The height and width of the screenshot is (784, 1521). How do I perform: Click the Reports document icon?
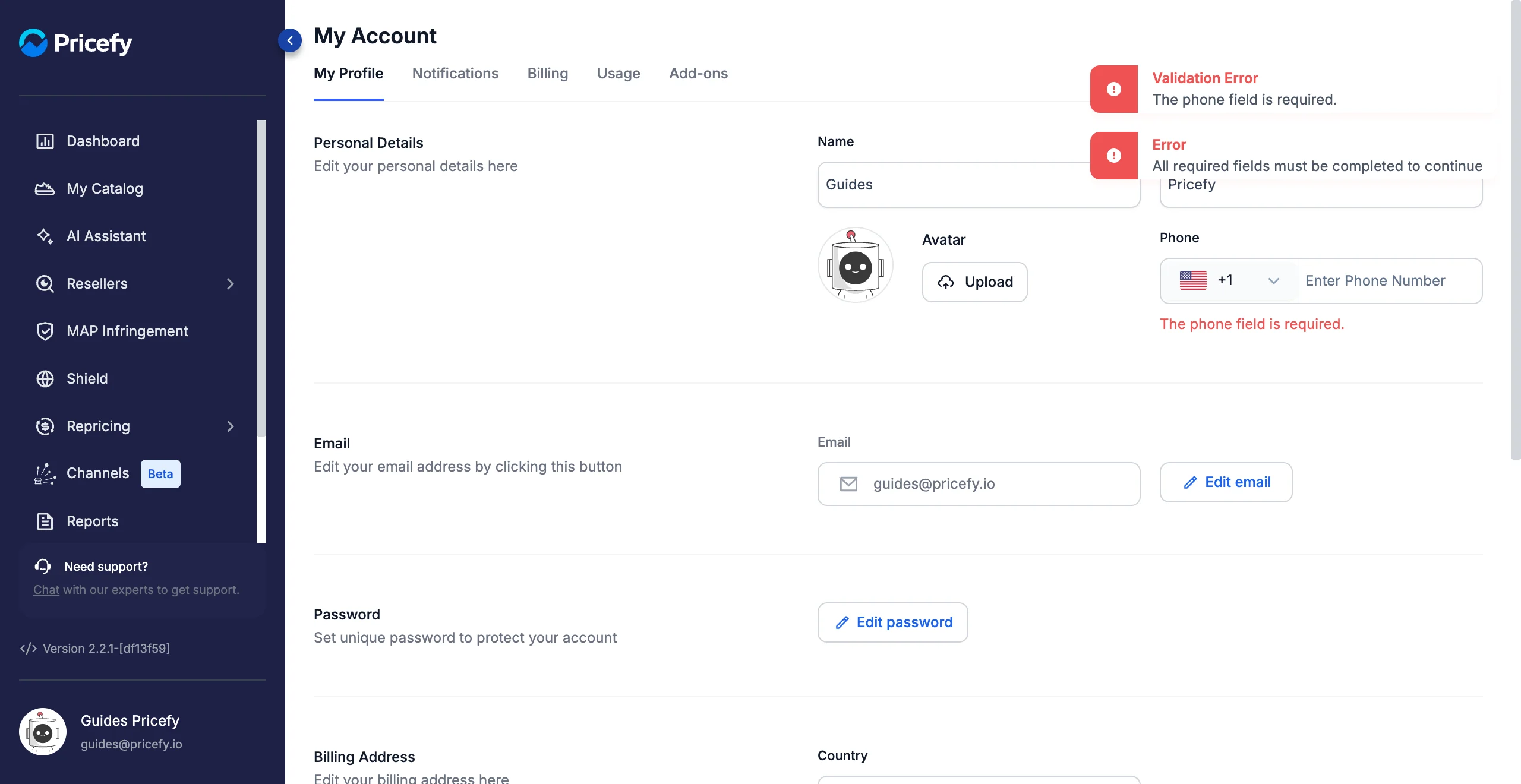tap(45, 521)
